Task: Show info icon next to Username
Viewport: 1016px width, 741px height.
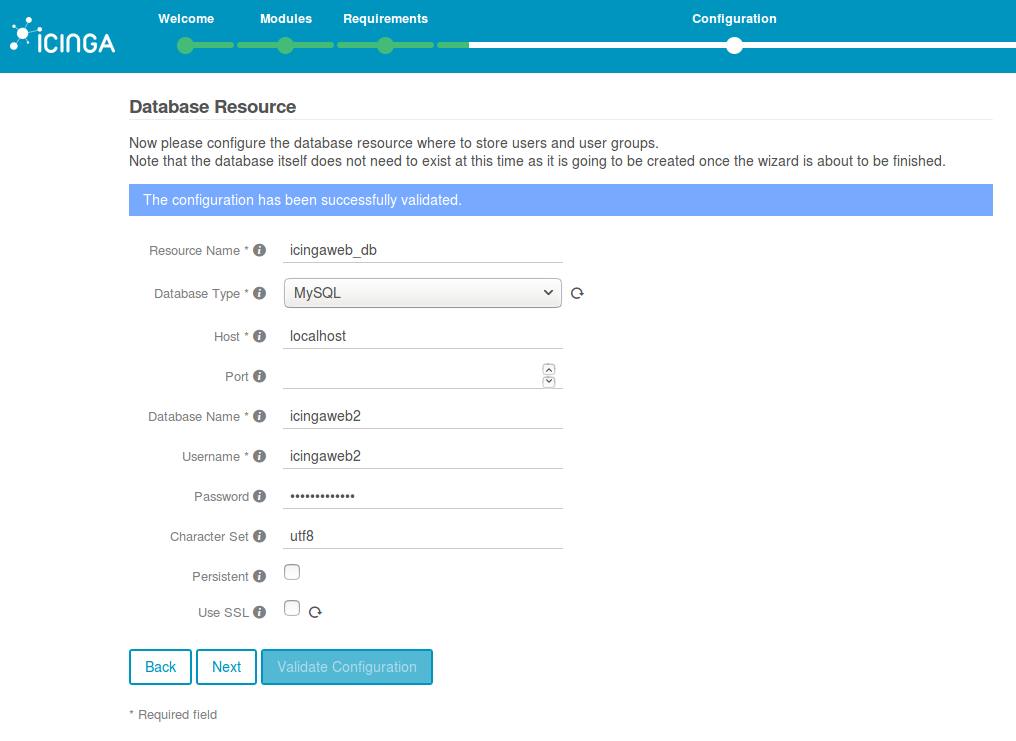Action: pyautogui.click(x=259, y=457)
